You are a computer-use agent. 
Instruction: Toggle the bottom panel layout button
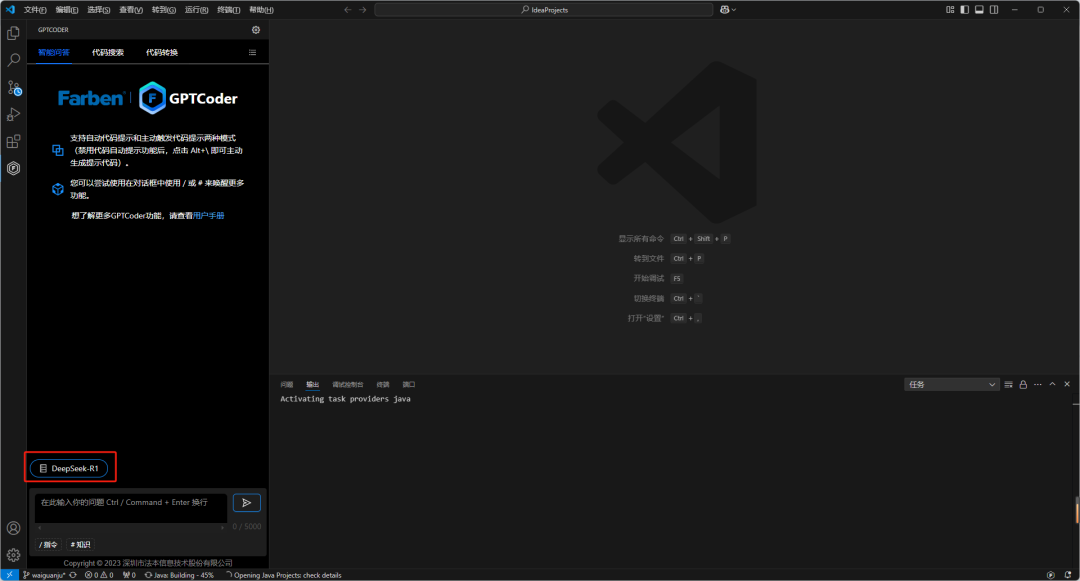pyautogui.click(x=980, y=10)
